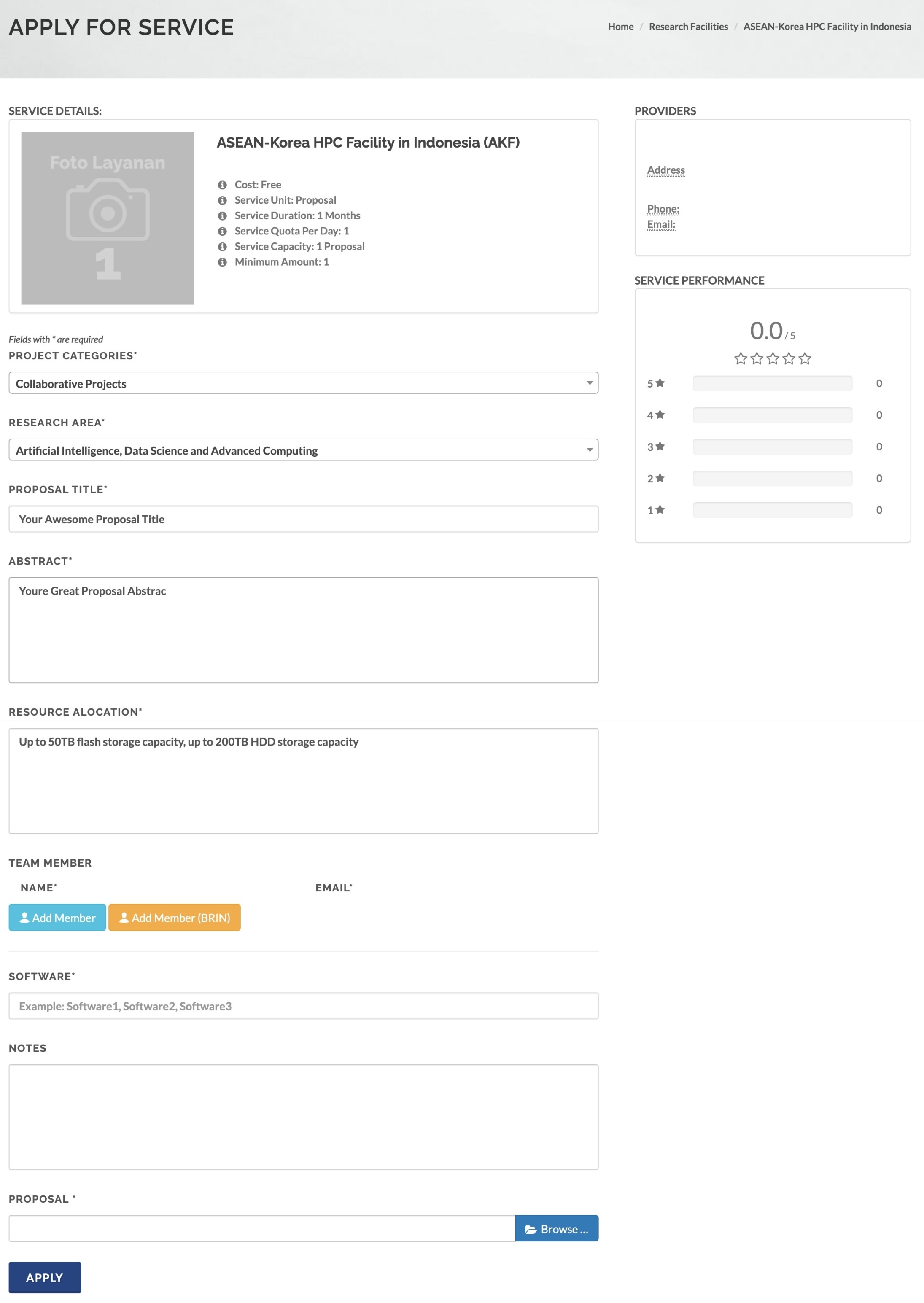The image size is (924, 1303).
Task: Click the 5-star rating progress bar
Action: point(772,383)
